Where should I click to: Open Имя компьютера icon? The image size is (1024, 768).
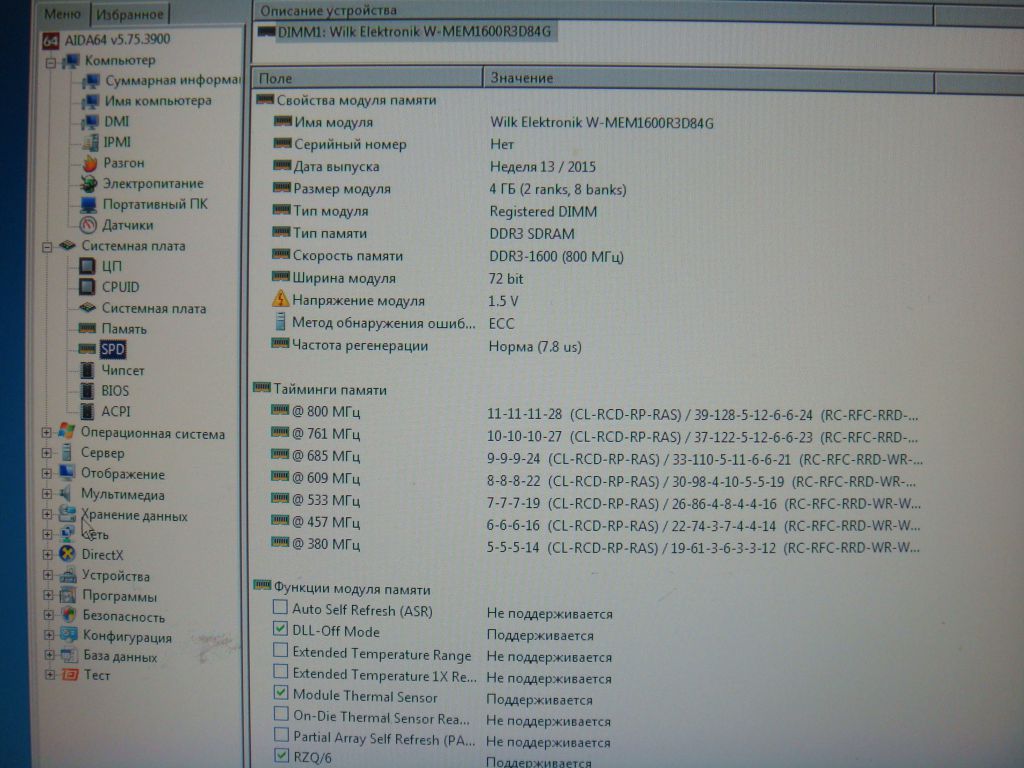pos(90,102)
